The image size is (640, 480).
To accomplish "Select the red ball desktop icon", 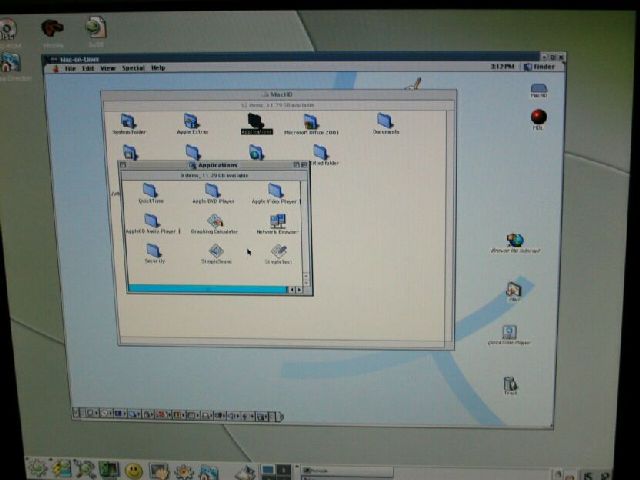I will pyautogui.click(x=539, y=117).
